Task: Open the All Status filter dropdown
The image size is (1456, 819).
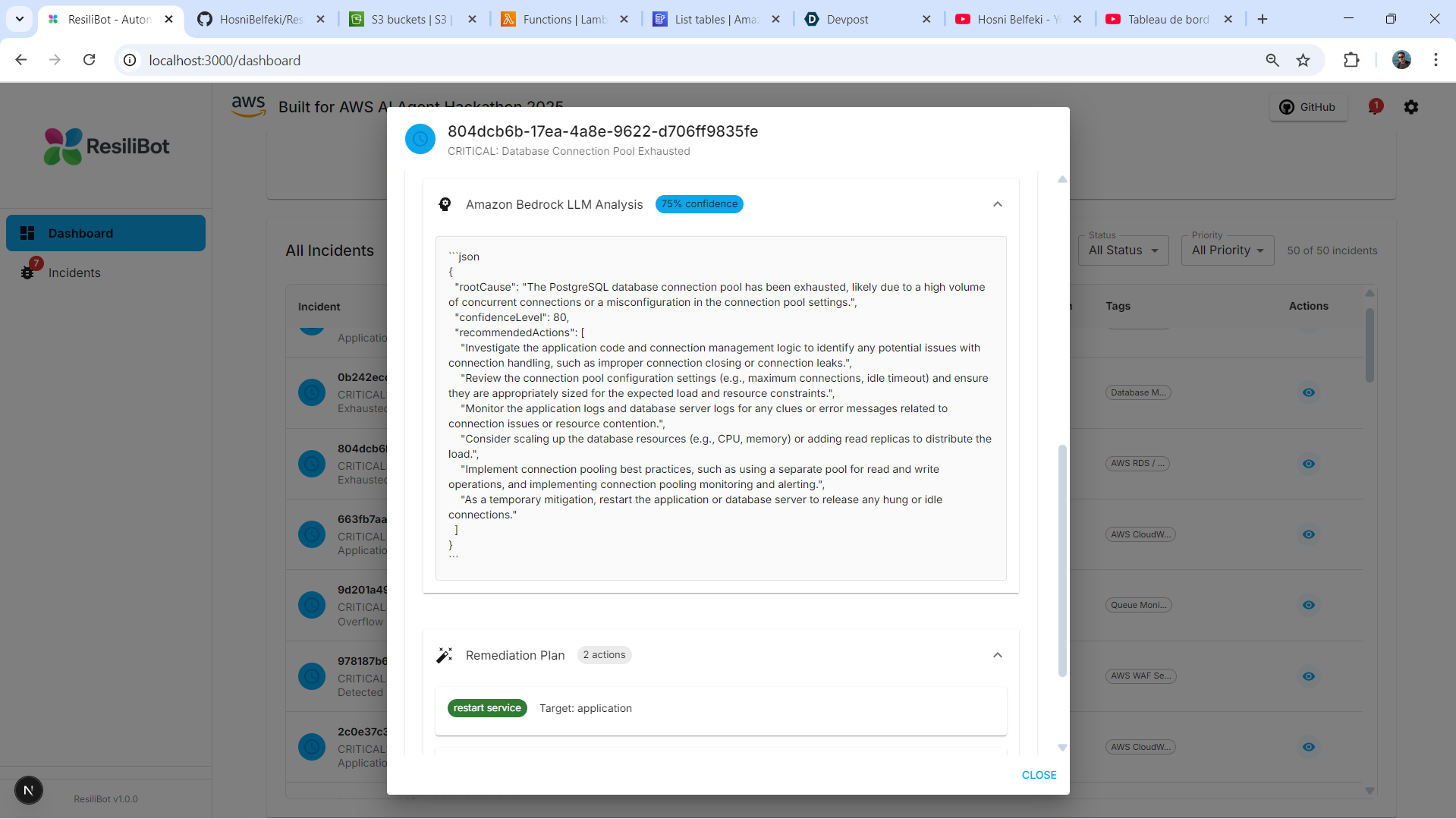Action: 1123,250
